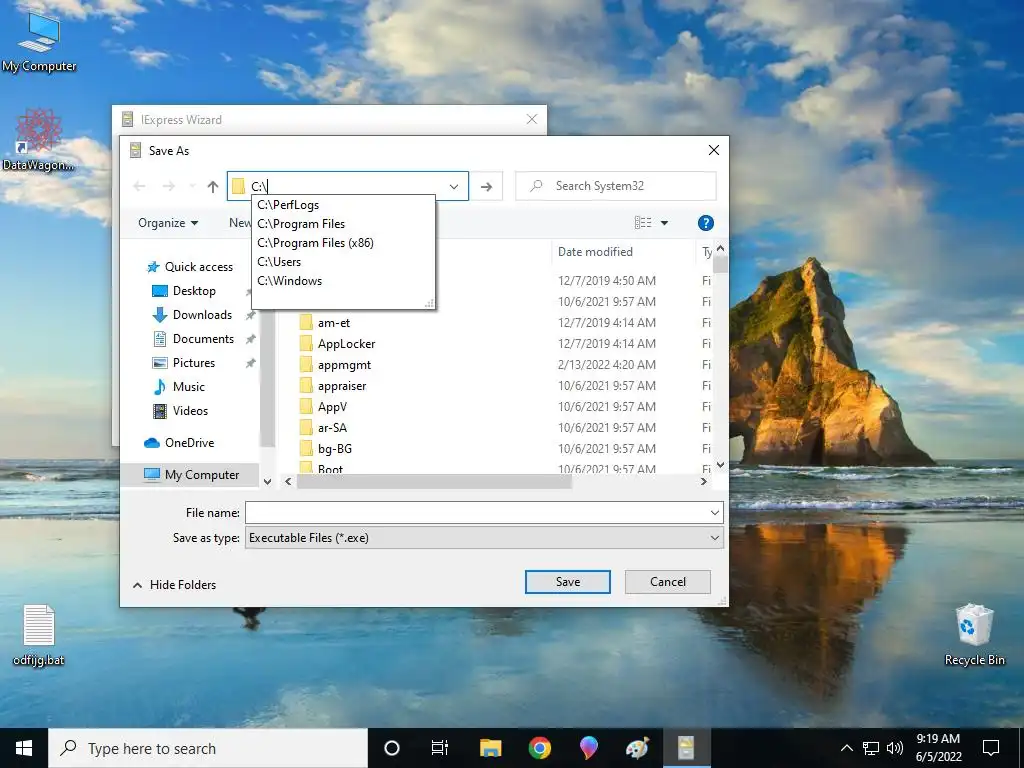Open the Paint 3D taskbar icon

[588, 748]
